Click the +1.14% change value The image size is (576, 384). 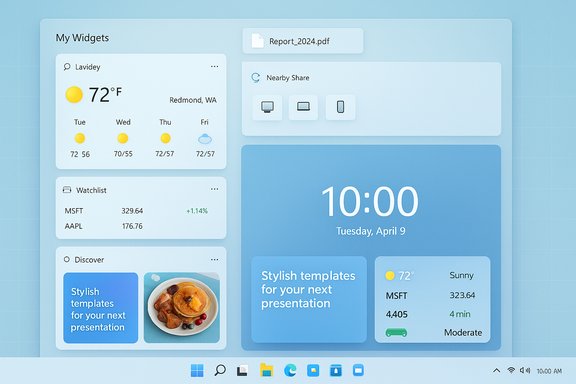tap(197, 211)
